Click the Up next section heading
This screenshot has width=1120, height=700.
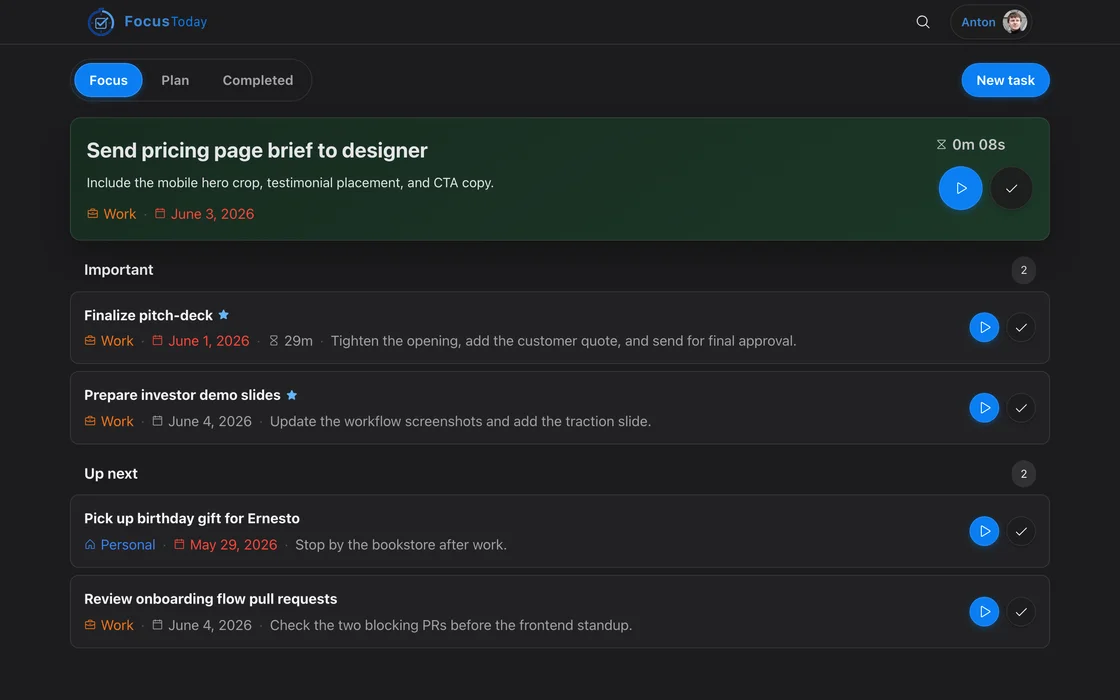[111, 474]
